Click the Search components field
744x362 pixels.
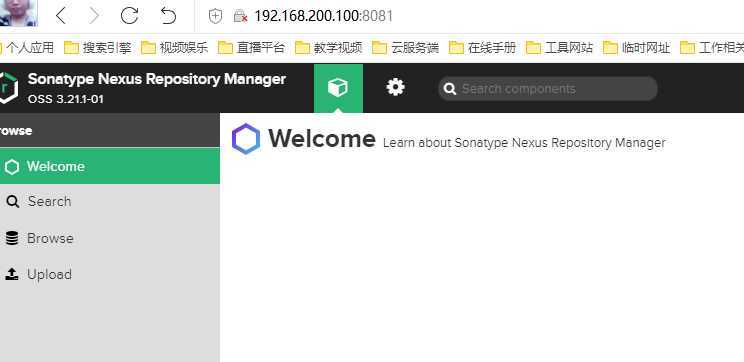click(548, 89)
